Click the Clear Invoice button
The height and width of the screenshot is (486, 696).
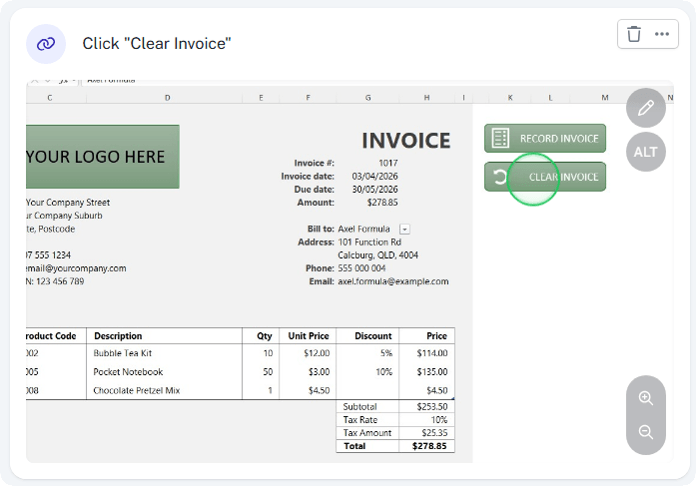545,177
